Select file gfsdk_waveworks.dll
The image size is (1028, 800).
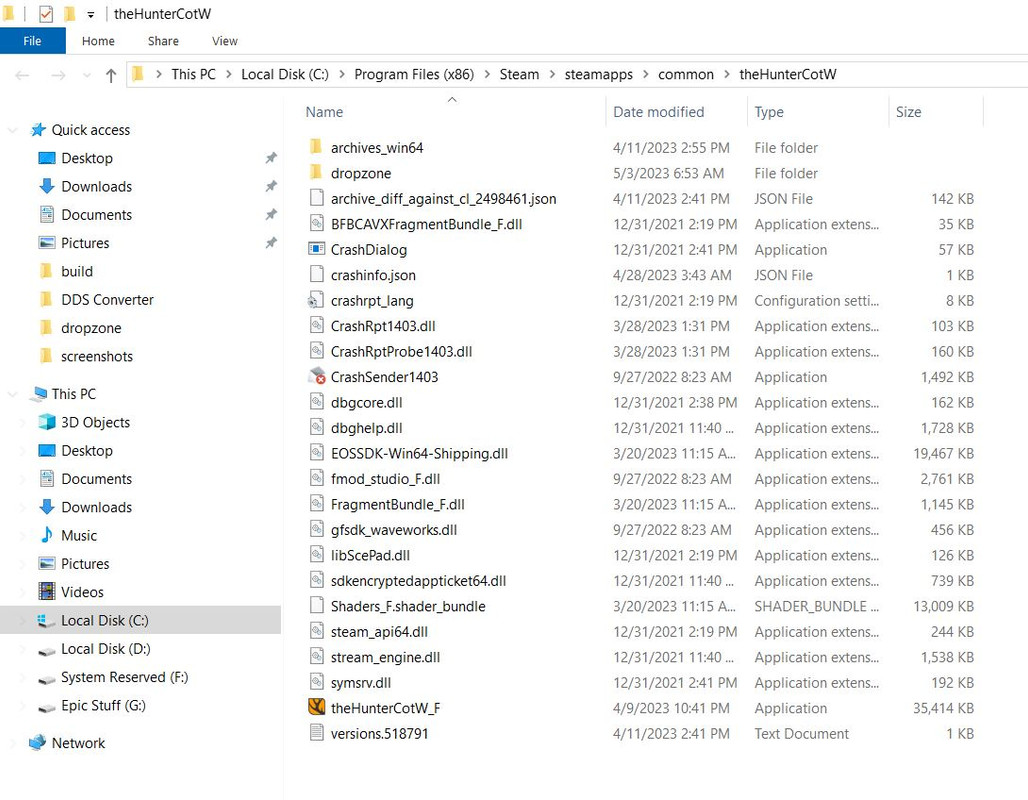(393, 530)
